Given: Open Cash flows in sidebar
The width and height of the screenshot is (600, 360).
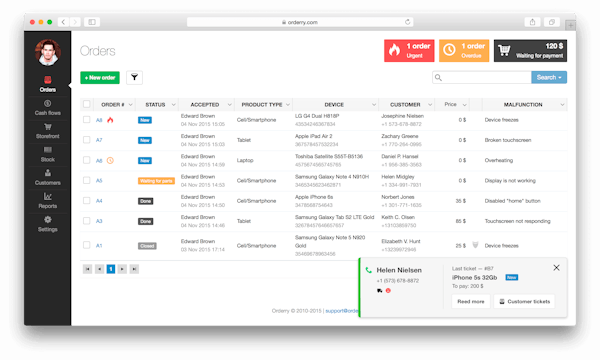Looking at the screenshot, I should 47,108.
